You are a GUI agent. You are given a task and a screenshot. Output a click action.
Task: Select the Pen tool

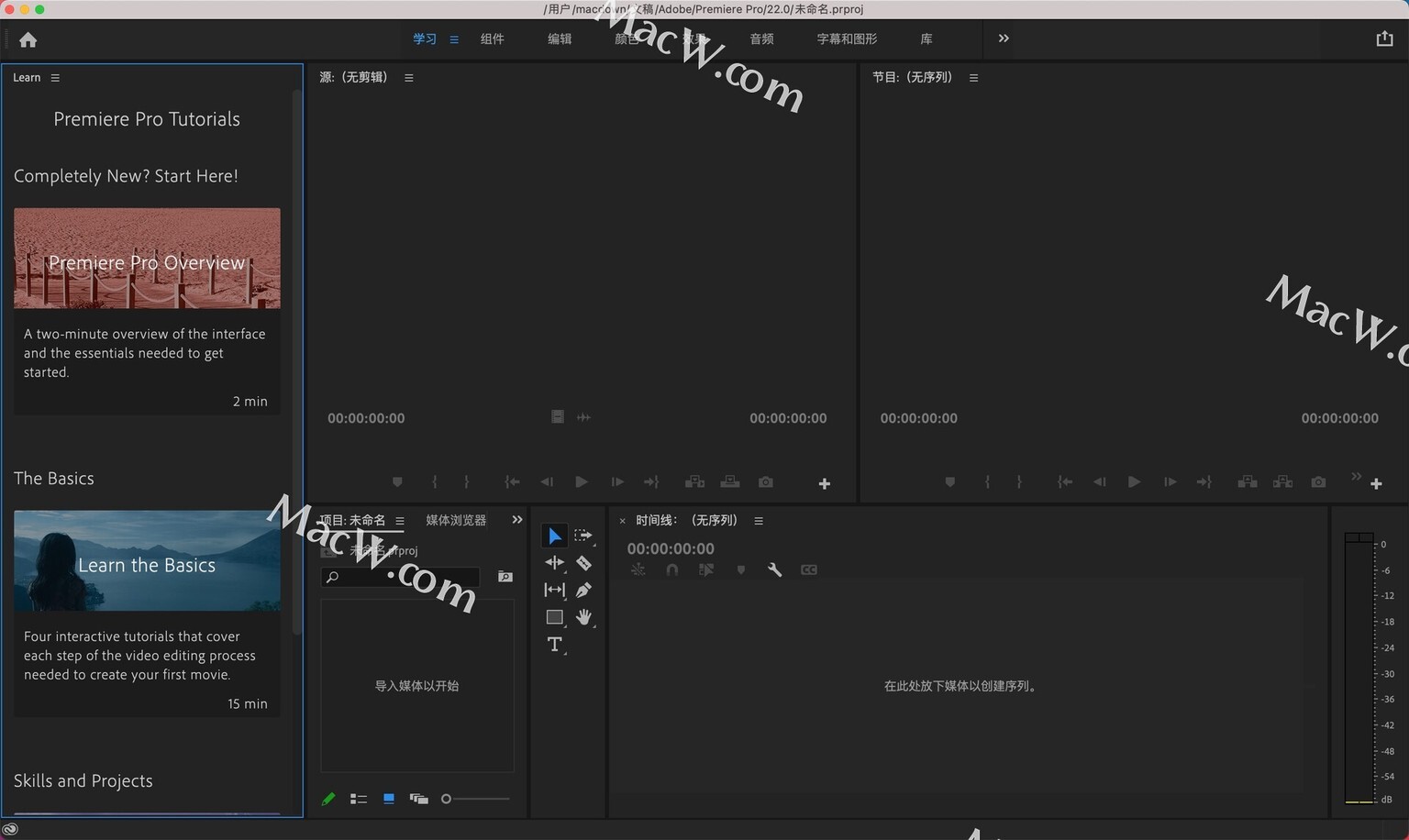coord(583,590)
